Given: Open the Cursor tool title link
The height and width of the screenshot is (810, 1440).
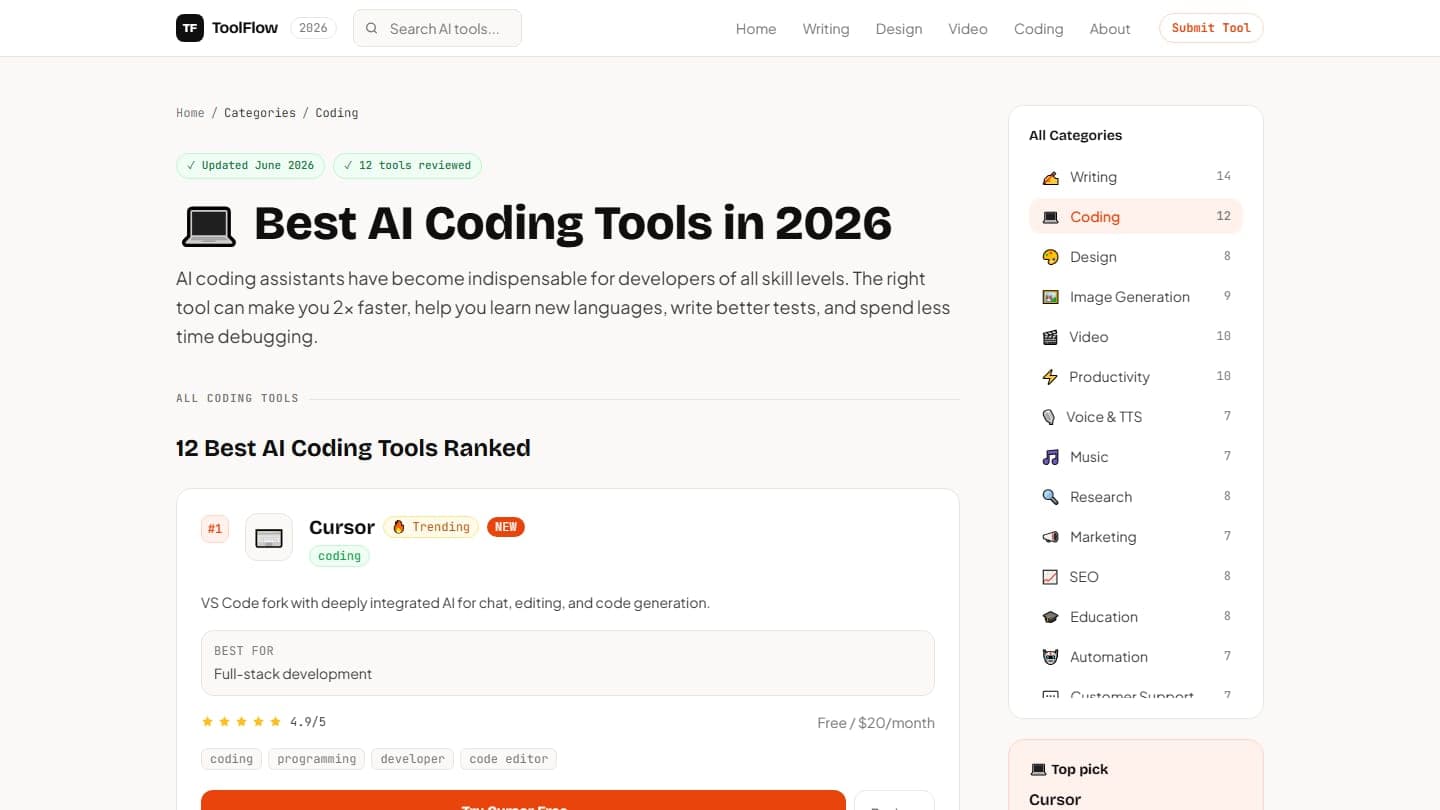Looking at the screenshot, I should point(342,527).
